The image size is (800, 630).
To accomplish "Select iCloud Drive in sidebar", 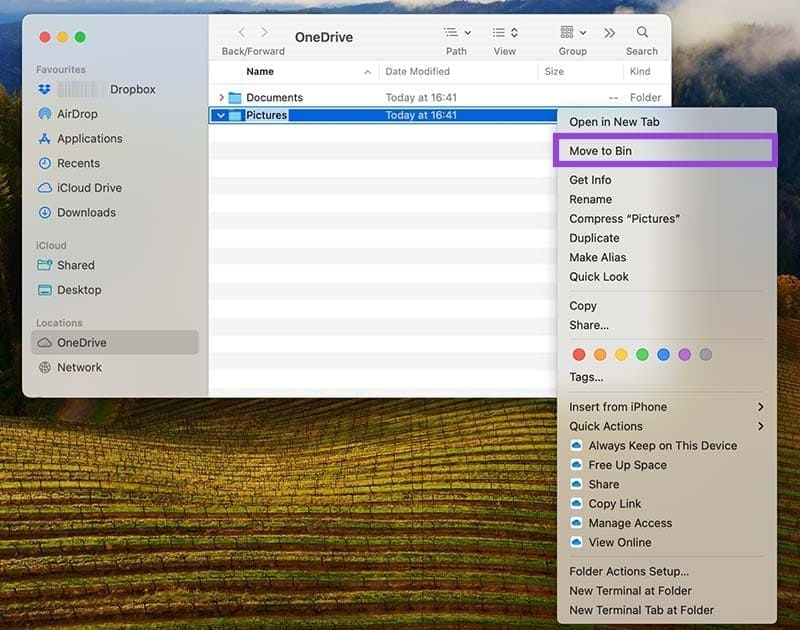I will tap(89, 188).
